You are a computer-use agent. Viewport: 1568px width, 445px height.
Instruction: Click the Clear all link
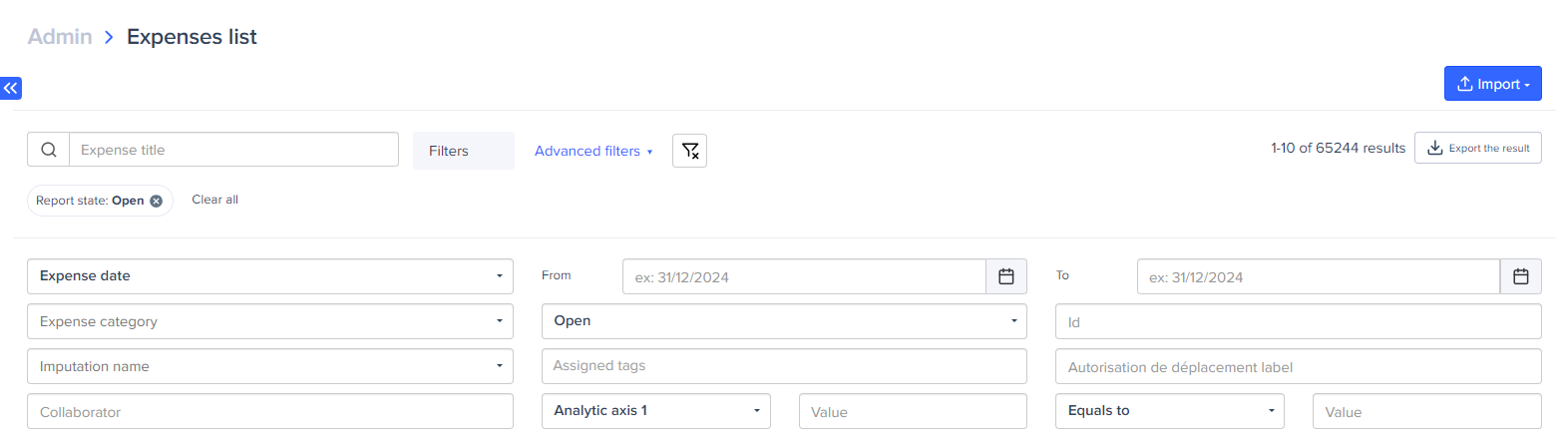[x=214, y=200]
